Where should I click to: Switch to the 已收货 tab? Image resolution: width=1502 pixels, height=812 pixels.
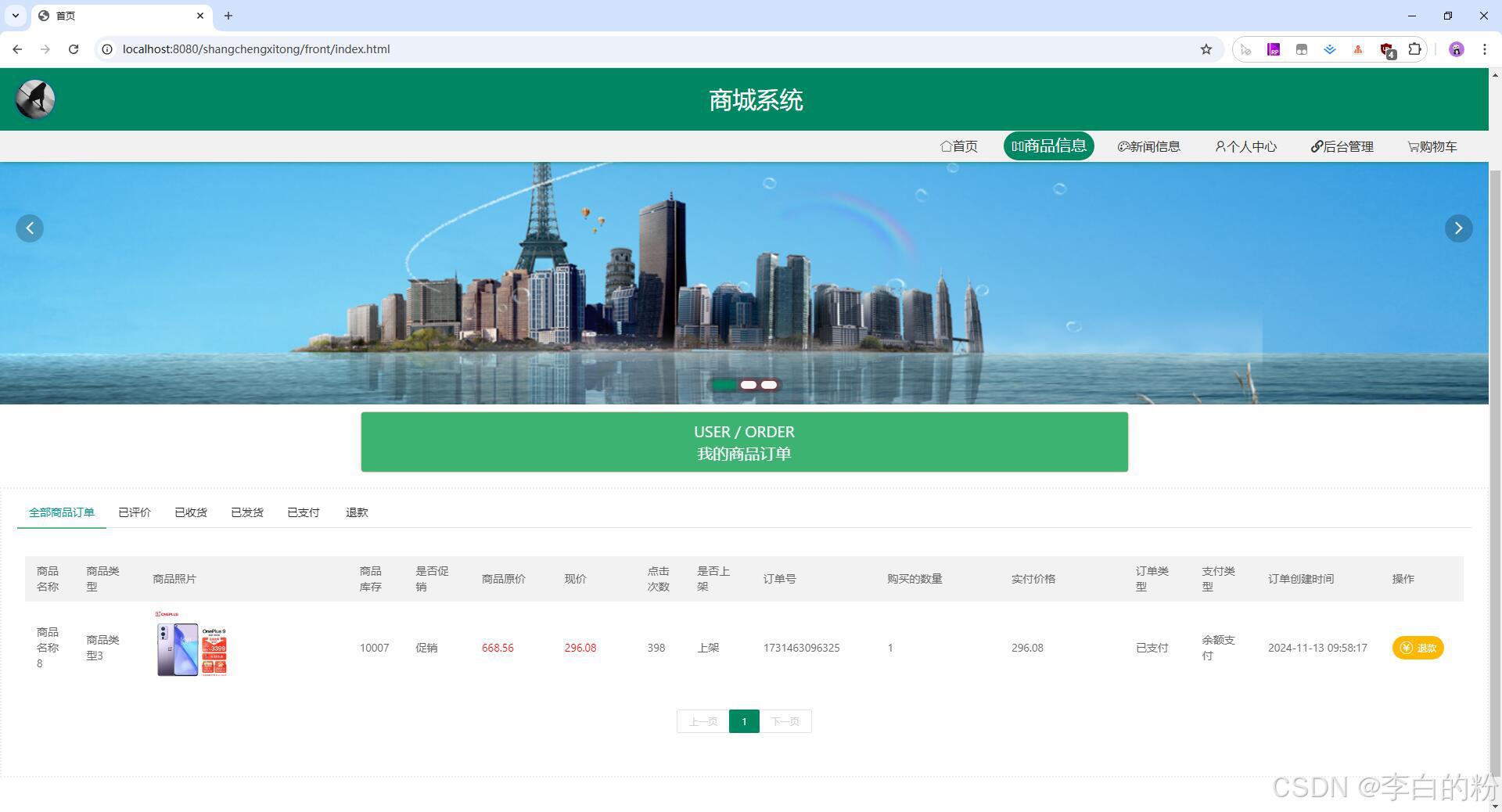pos(191,512)
